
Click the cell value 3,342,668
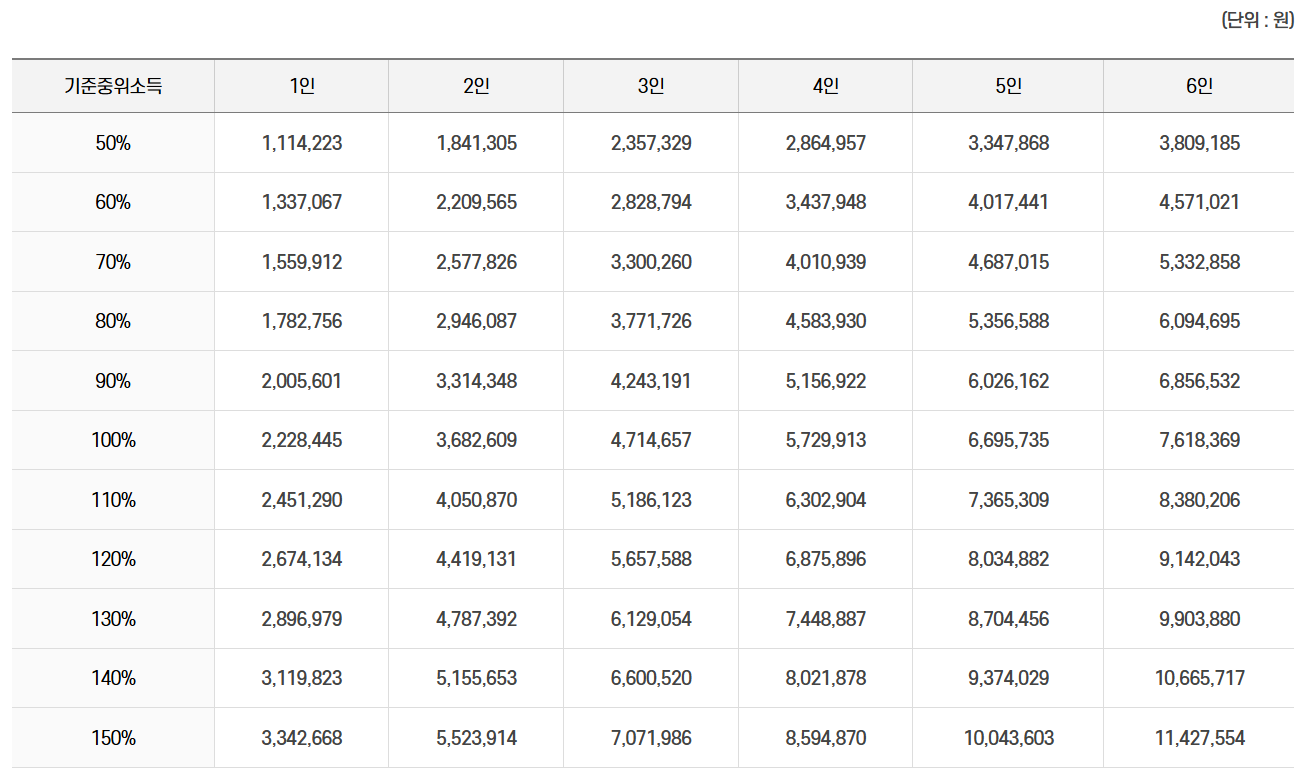302,738
